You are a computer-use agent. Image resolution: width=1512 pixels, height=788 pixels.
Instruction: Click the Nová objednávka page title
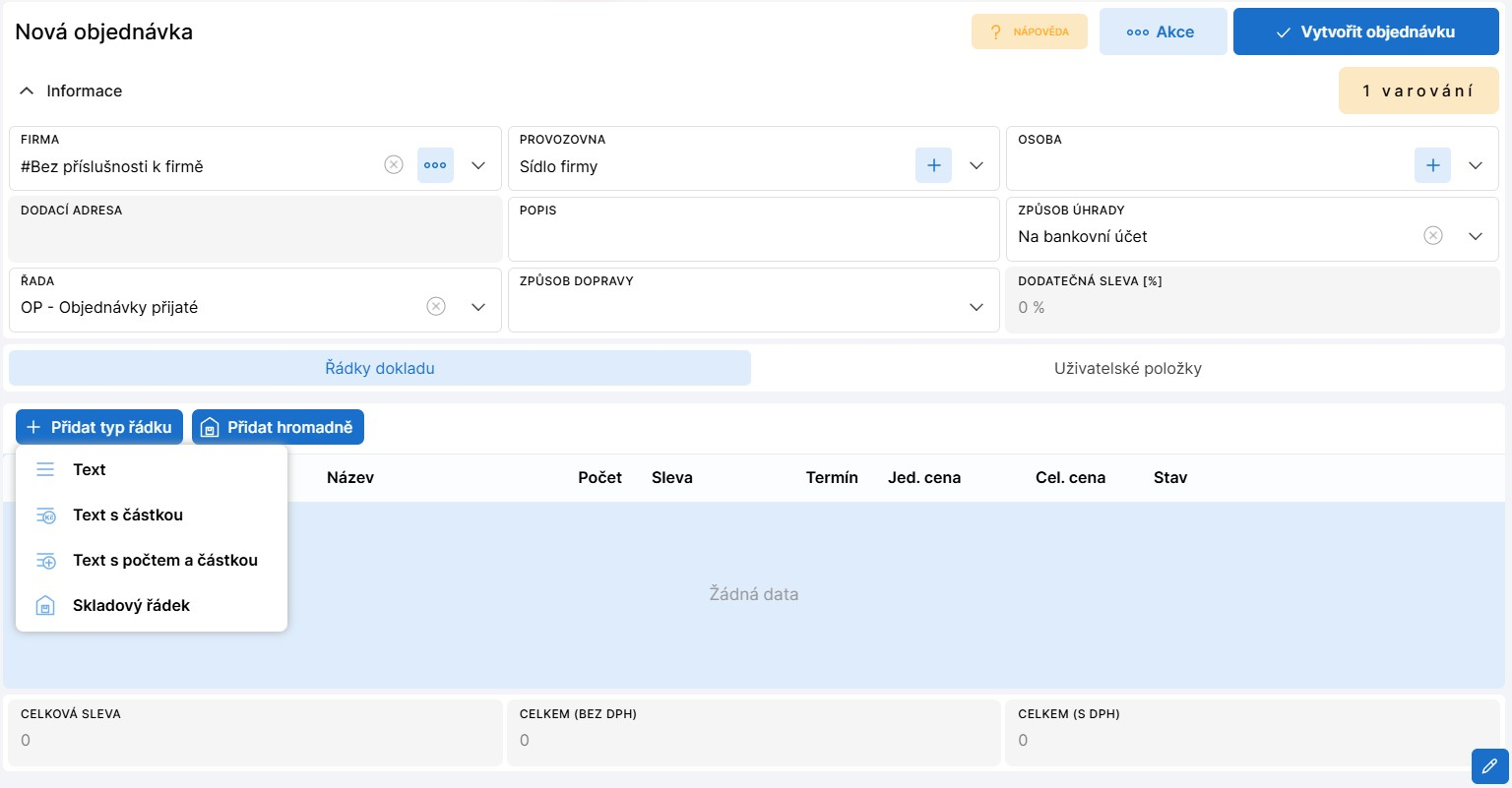tap(103, 31)
